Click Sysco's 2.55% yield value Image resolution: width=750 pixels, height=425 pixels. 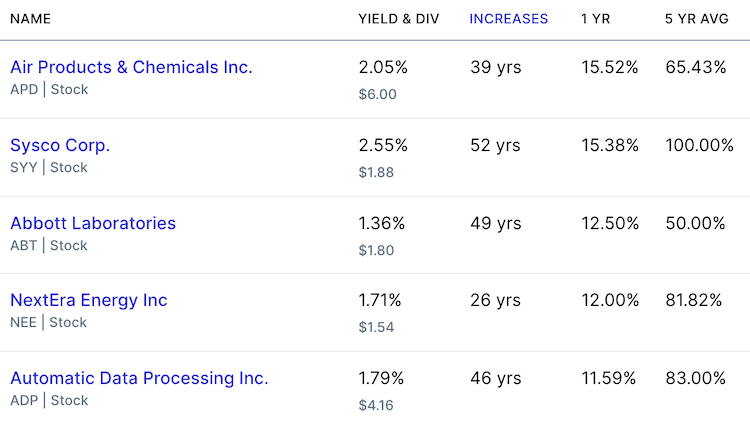383,145
